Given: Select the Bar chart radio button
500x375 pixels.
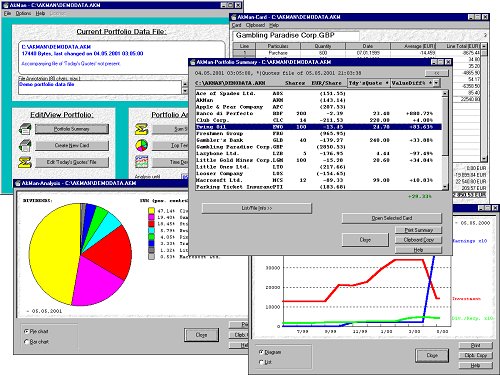Looking at the screenshot, I should coord(26,342).
